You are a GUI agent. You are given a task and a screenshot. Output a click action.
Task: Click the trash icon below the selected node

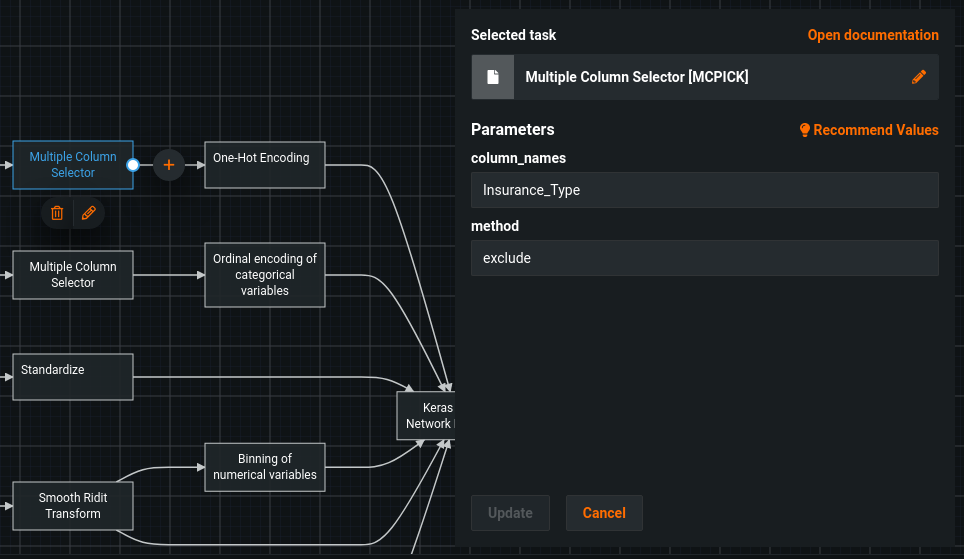[57, 213]
